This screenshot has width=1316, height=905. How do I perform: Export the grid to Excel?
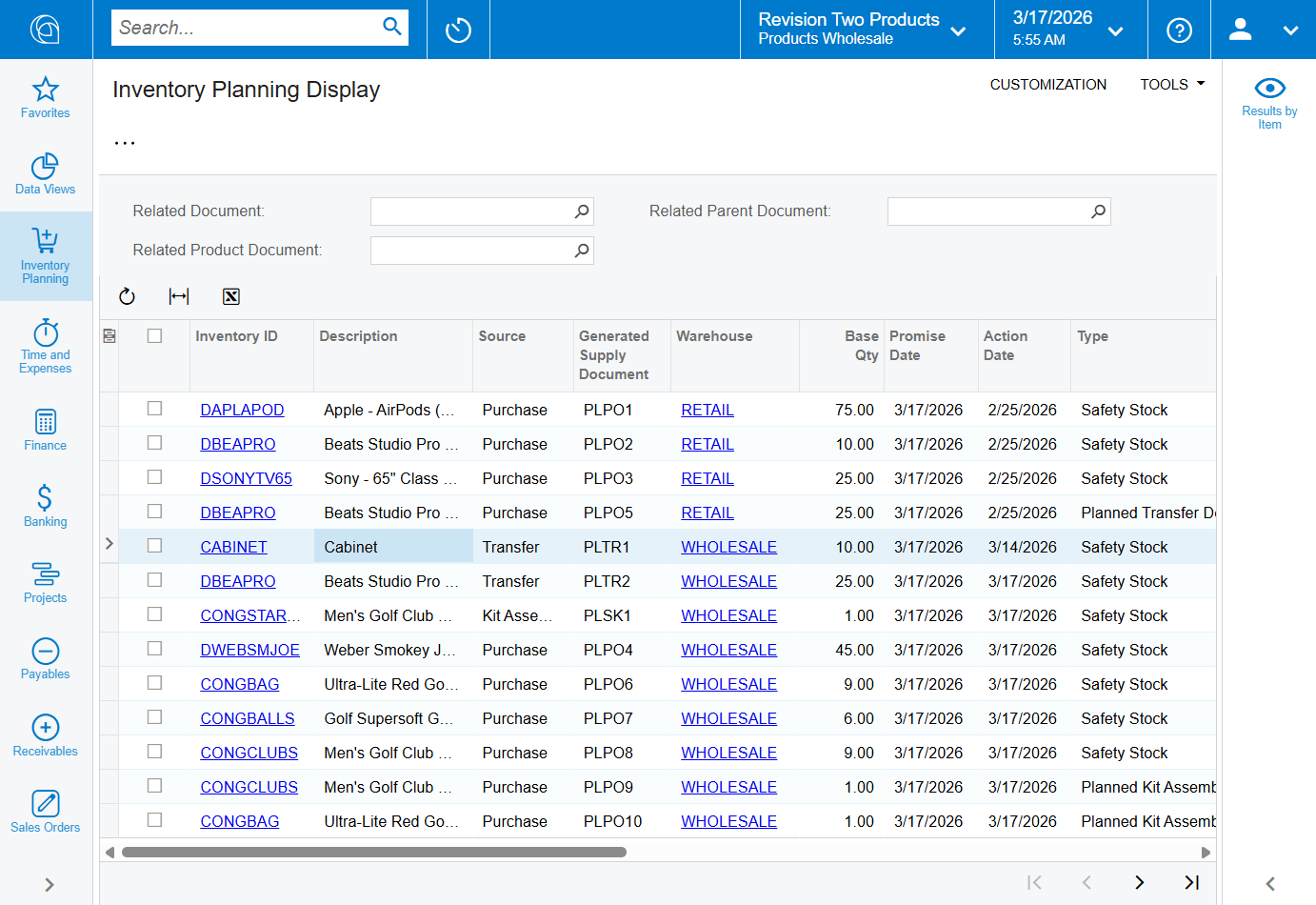click(230, 296)
